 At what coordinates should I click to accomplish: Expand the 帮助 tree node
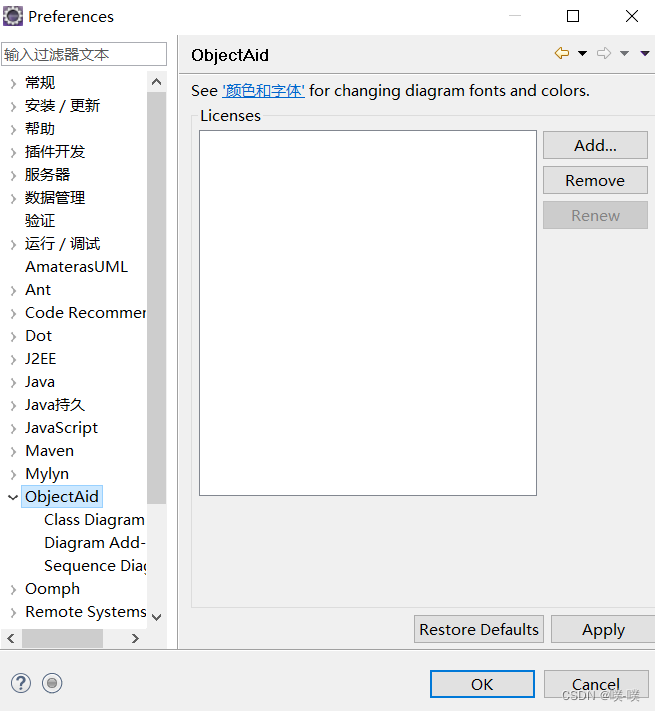point(13,129)
